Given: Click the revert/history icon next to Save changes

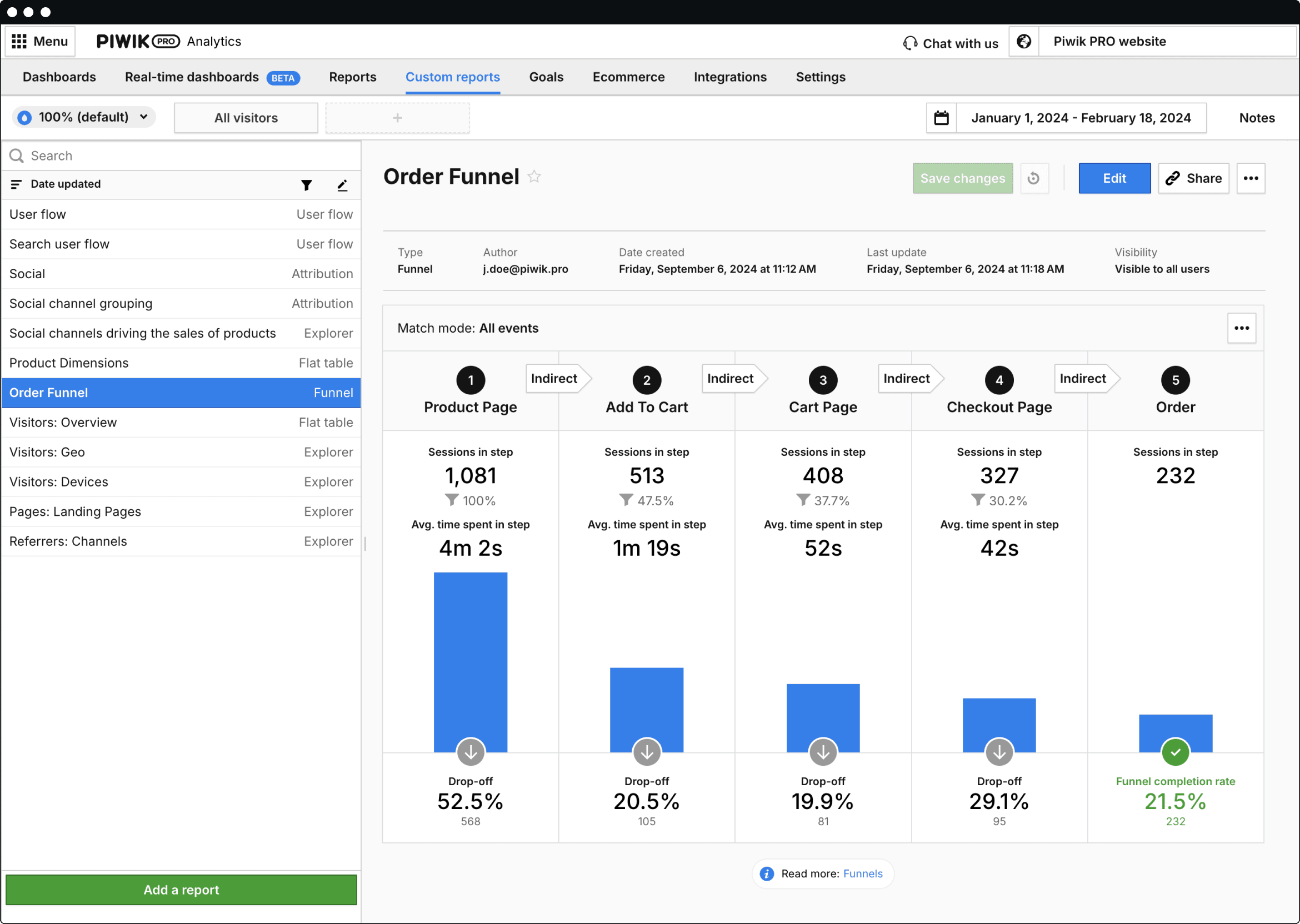Looking at the screenshot, I should pos(1035,178).
